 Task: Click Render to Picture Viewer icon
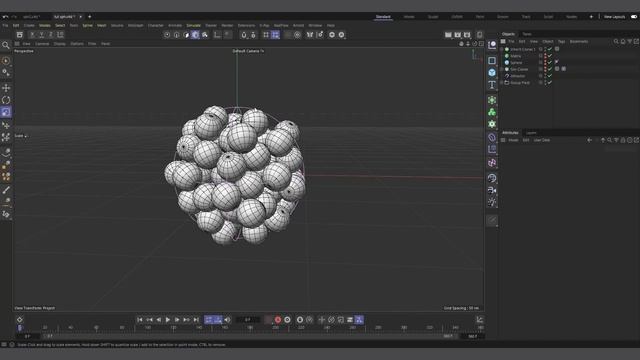[458, 35]
